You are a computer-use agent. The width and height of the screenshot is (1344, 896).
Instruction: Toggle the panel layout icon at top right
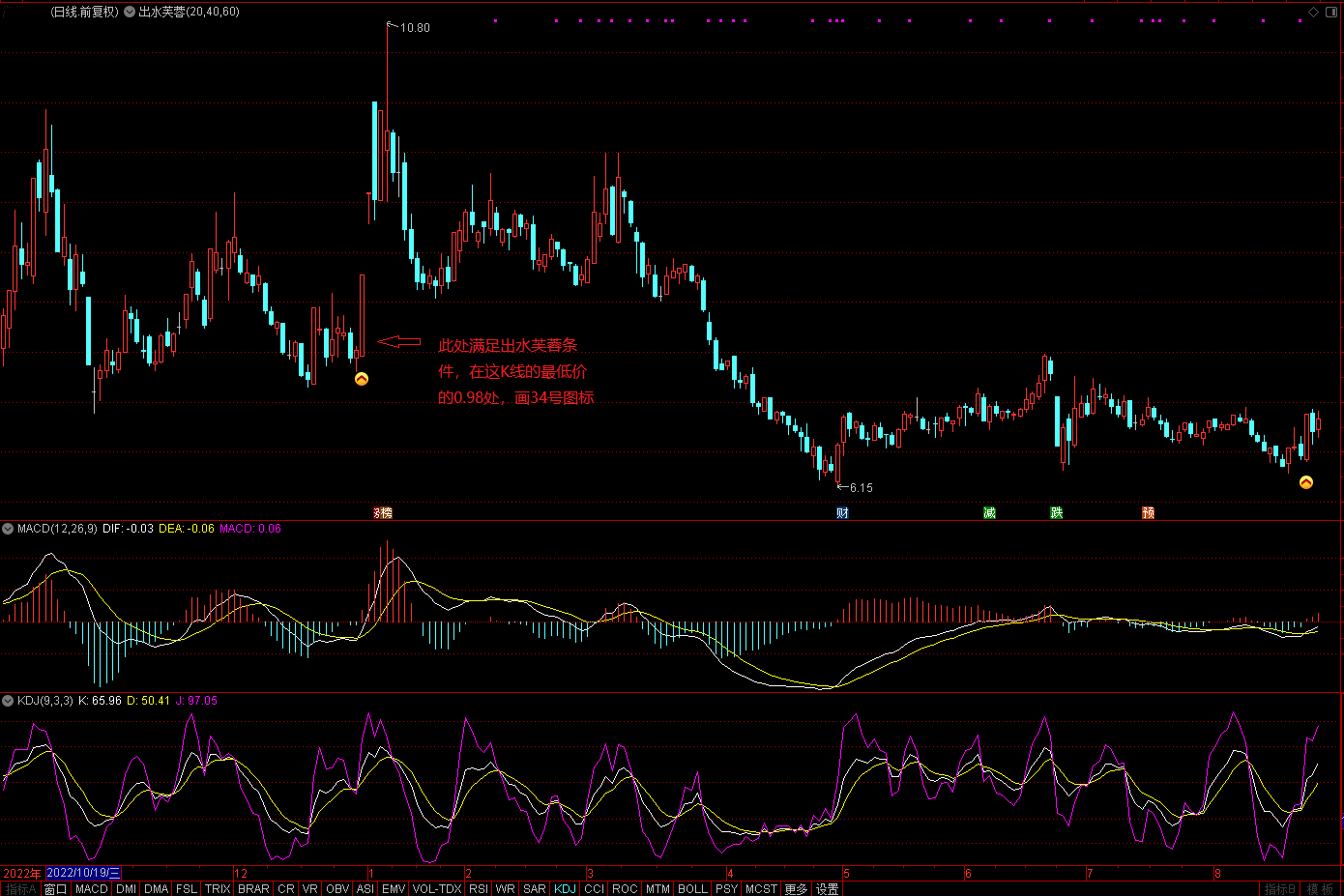(x=1331, y=12)
